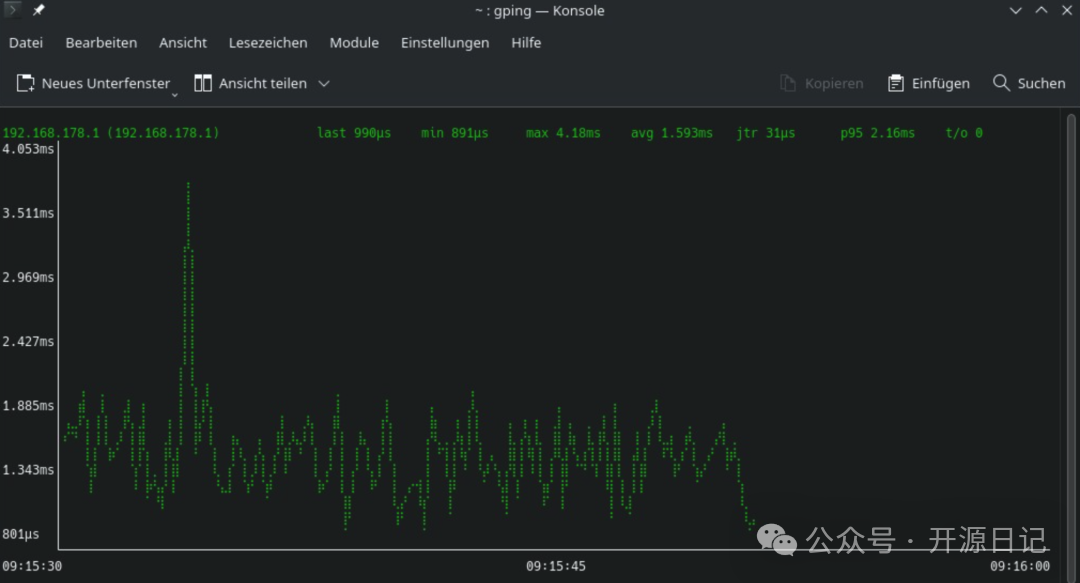Close the Konsole window

(x=1067, y=10)
